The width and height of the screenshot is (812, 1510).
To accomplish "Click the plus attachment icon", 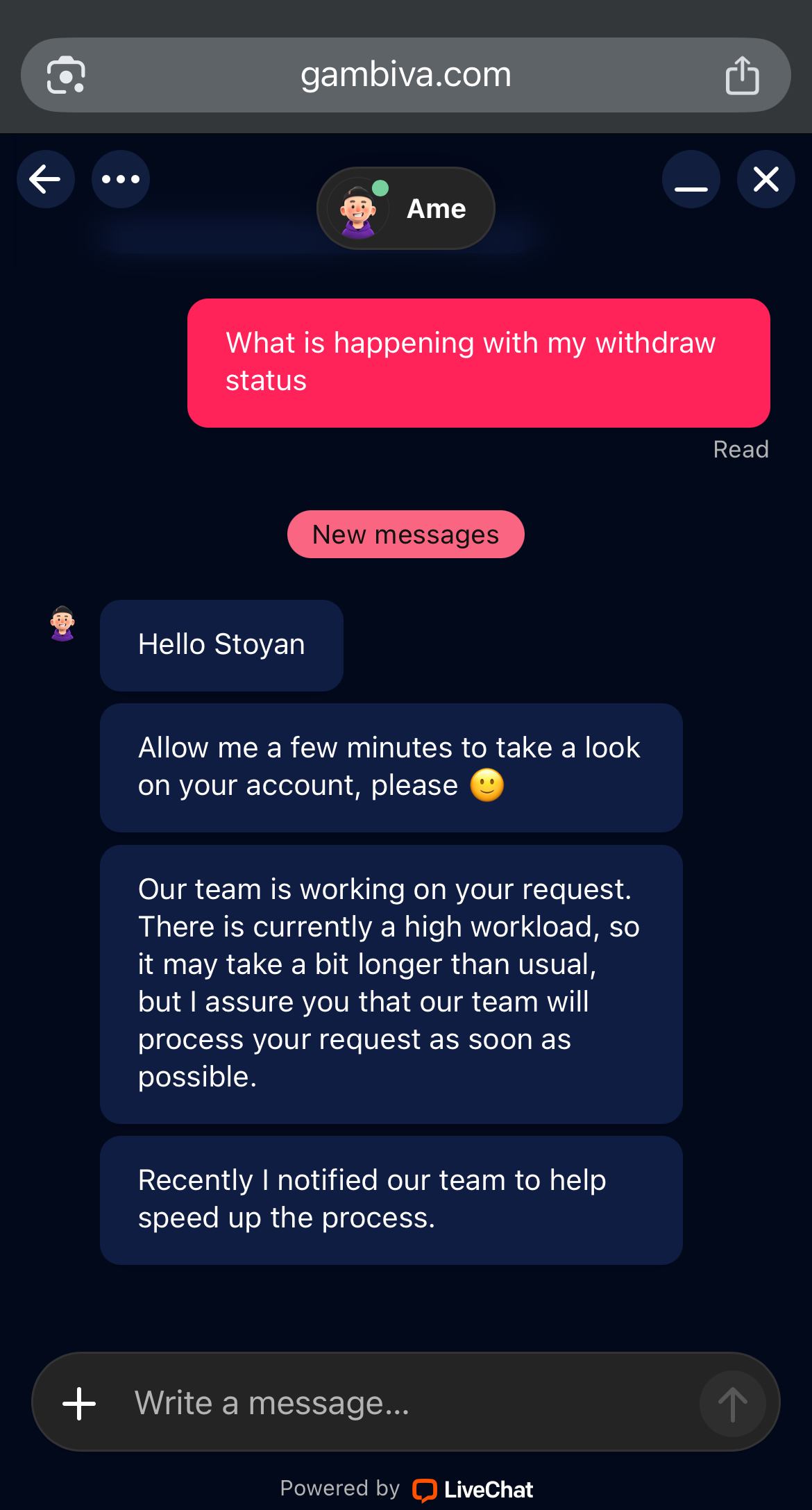I will [79, 1403].
